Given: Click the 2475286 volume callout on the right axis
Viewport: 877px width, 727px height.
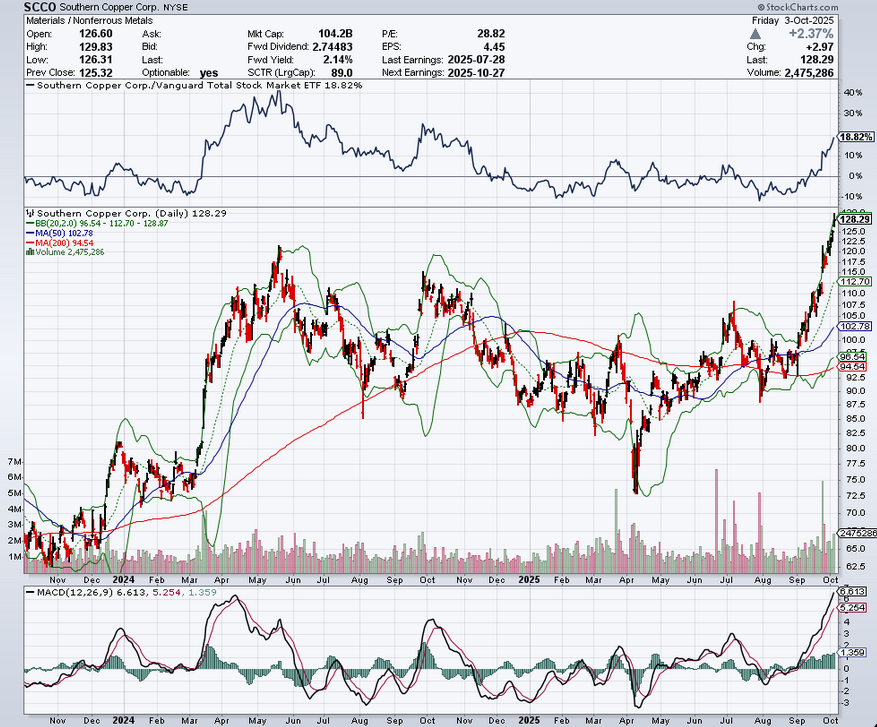Looking at the screenshot, I should [857, 533].
